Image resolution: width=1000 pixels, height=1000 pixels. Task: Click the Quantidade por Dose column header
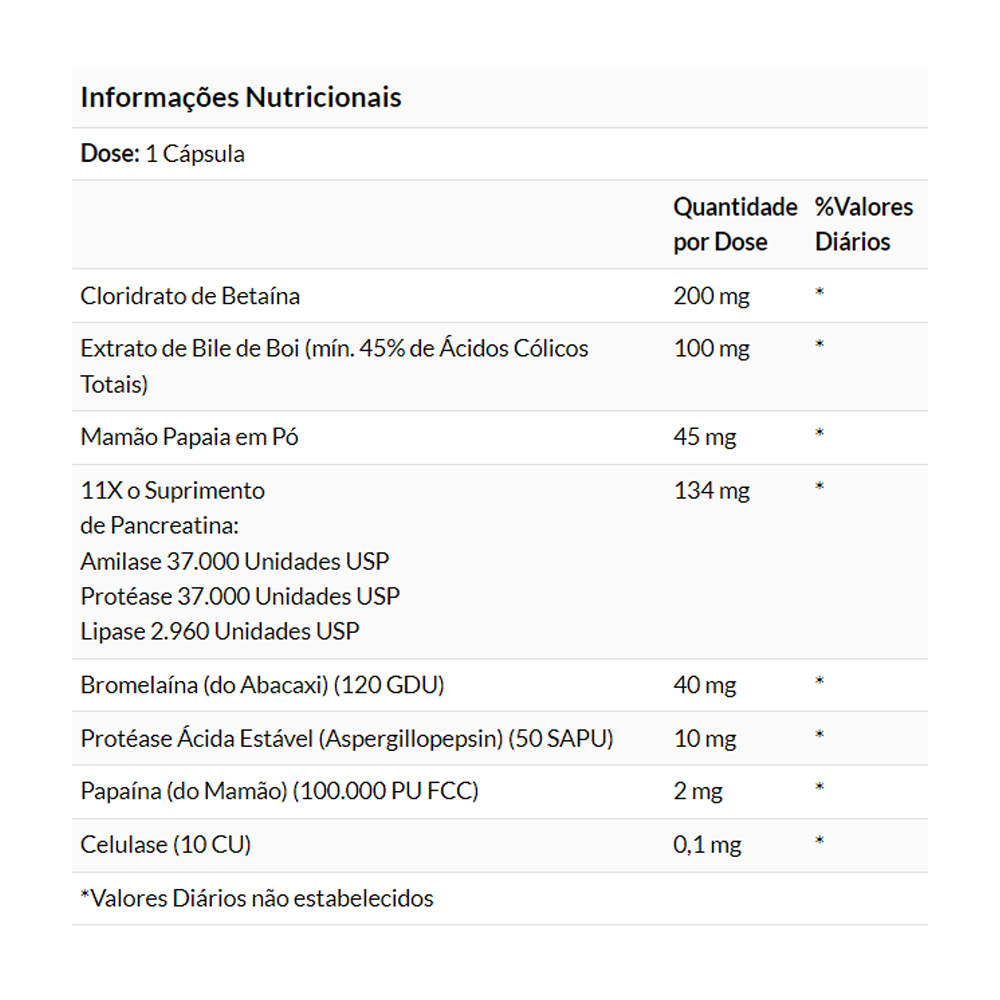pyautogui.click(x=735, y=224)
